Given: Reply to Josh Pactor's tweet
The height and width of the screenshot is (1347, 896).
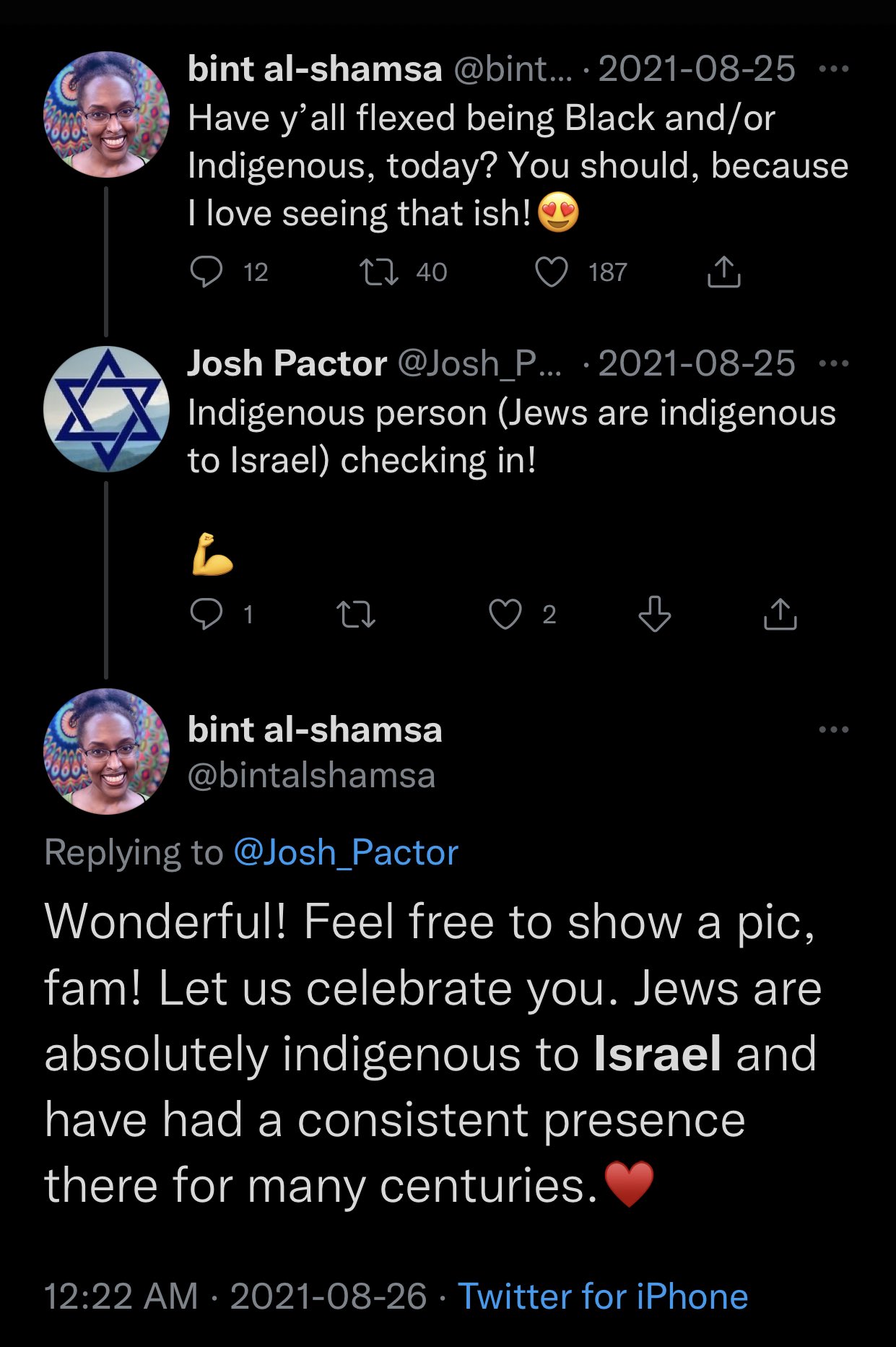Looking at the screenshot, I should (x=206, y=615).
